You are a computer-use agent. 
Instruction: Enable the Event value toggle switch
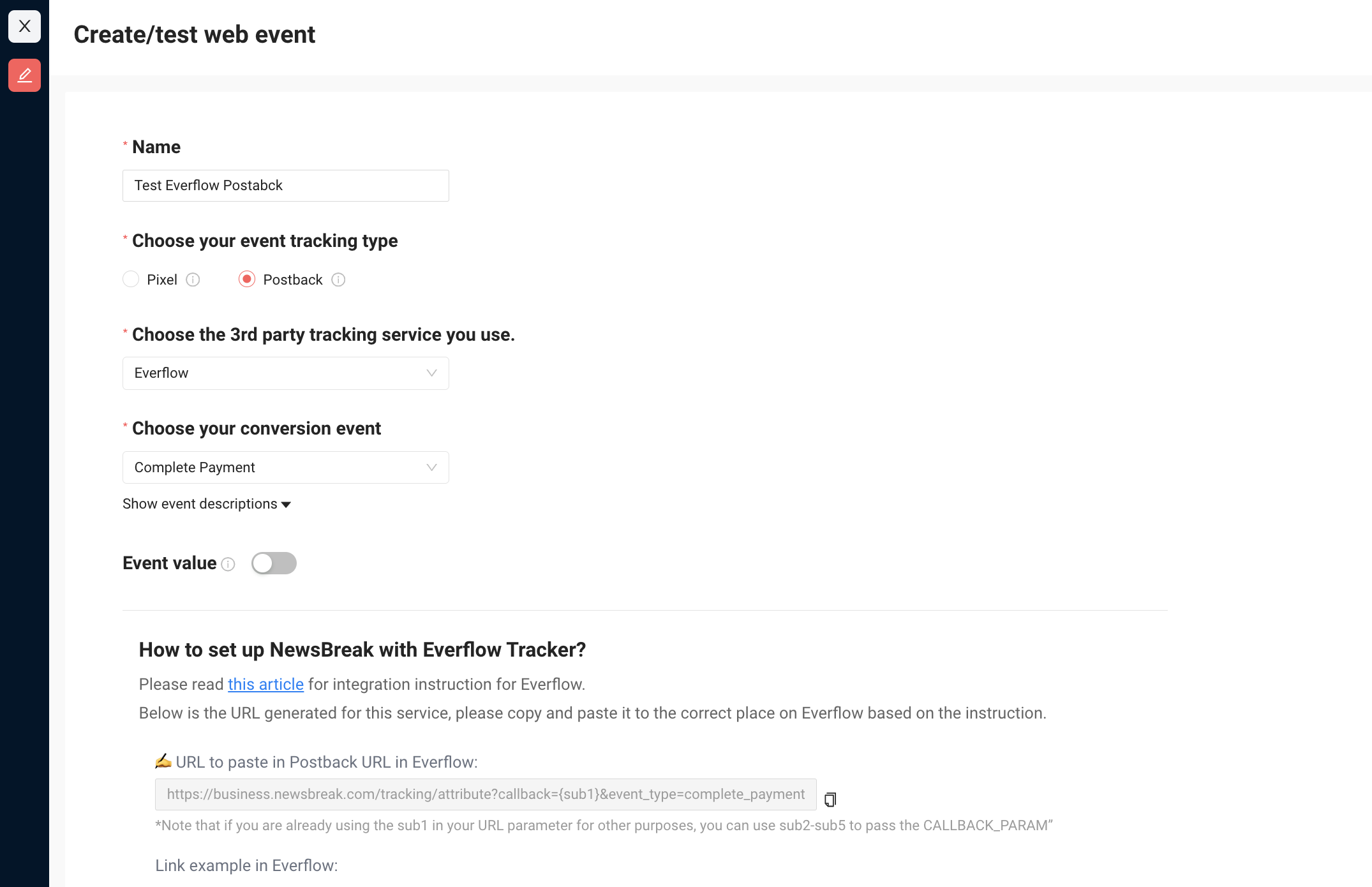[274, 563]
